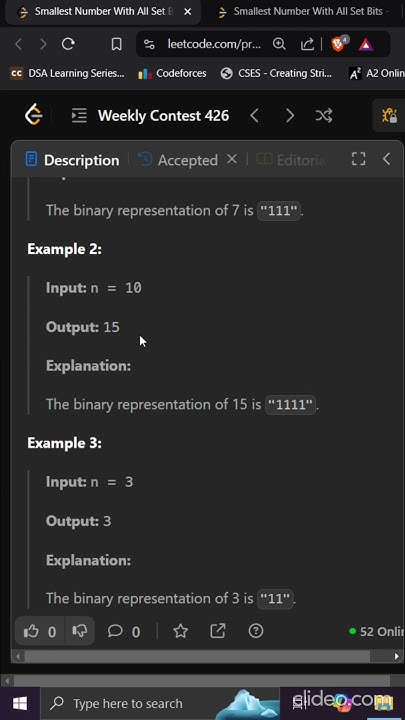Open the help question mark icon
Image resolution: width=405 pixels, height=720 pixels.
tap(256, 631)
